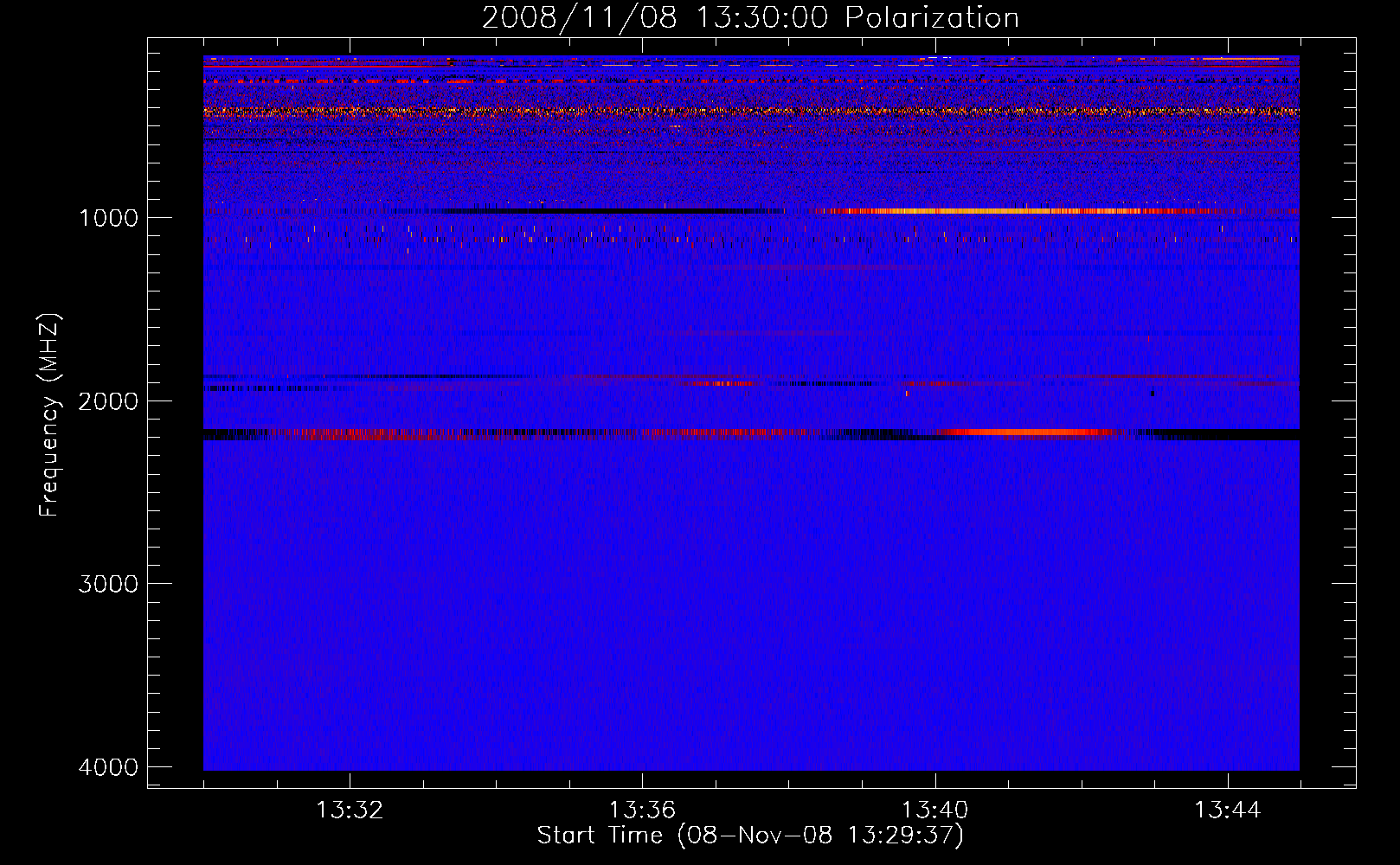Viewport: 1400px width, 865px height.
Task: Select the 'Frequency (MHZ)' y-axis label
Action: click(49, 415)
